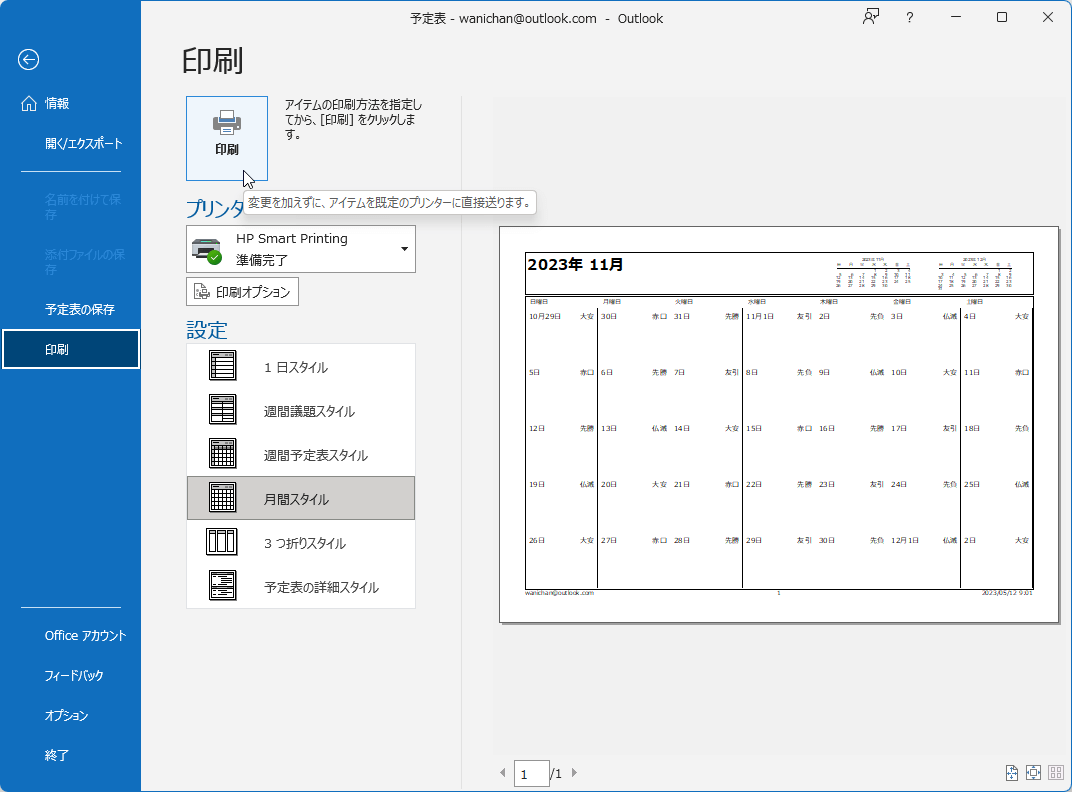Click the 2023年 11月 preview title

coord(575,265)
